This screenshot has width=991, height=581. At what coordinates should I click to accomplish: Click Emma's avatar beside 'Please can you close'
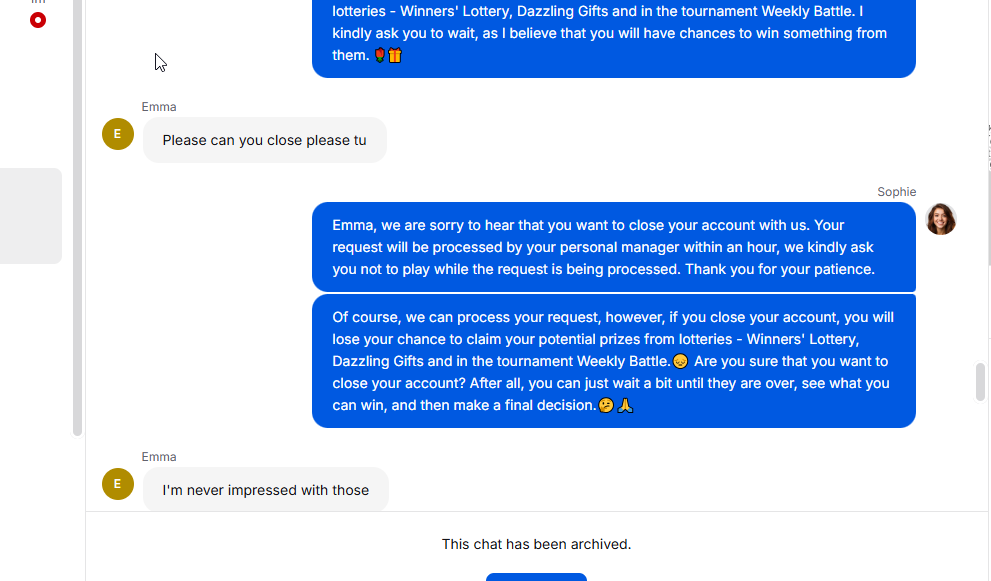click(118, 134)
